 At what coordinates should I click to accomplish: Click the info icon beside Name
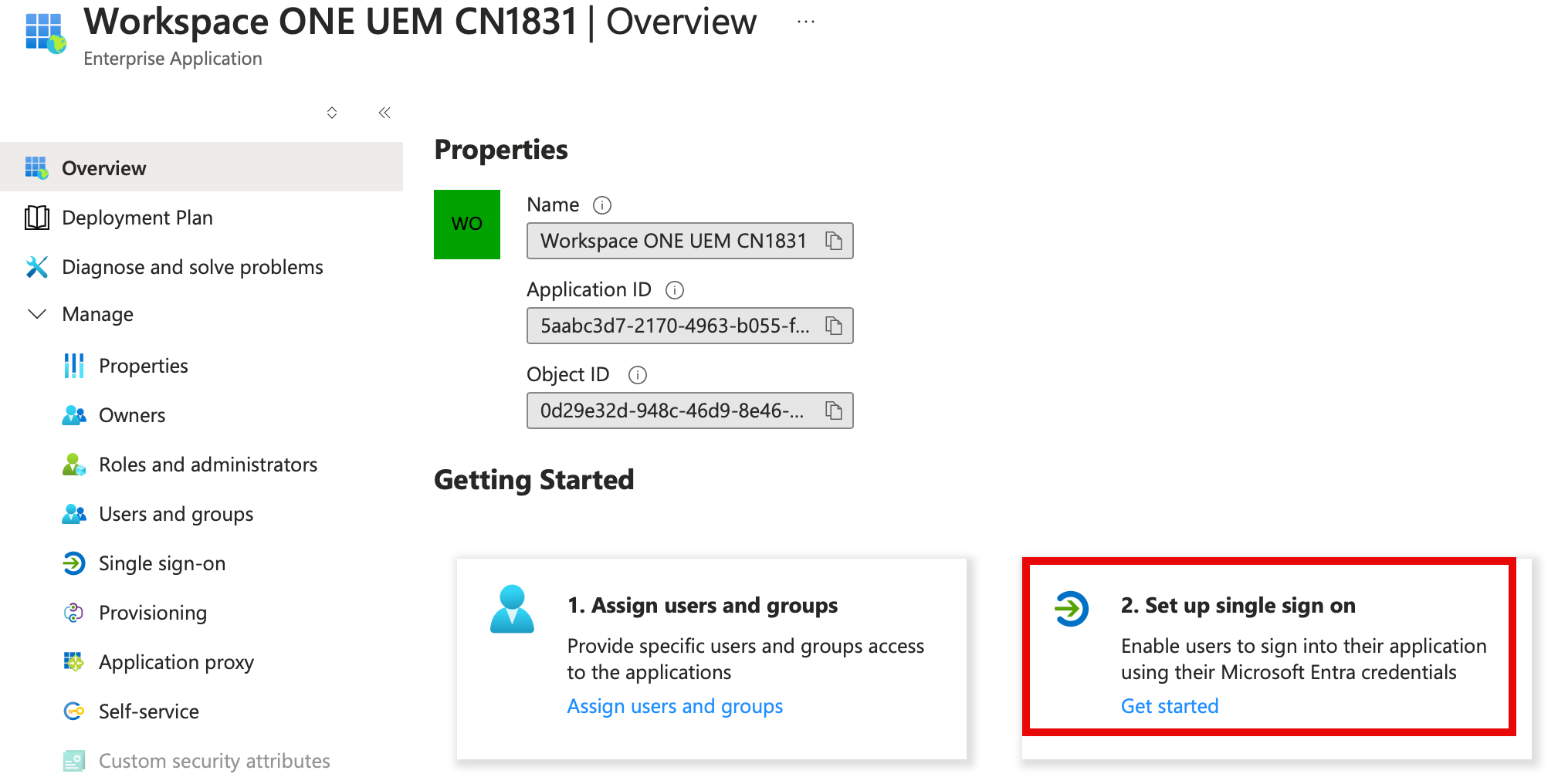tap(601, 205)
